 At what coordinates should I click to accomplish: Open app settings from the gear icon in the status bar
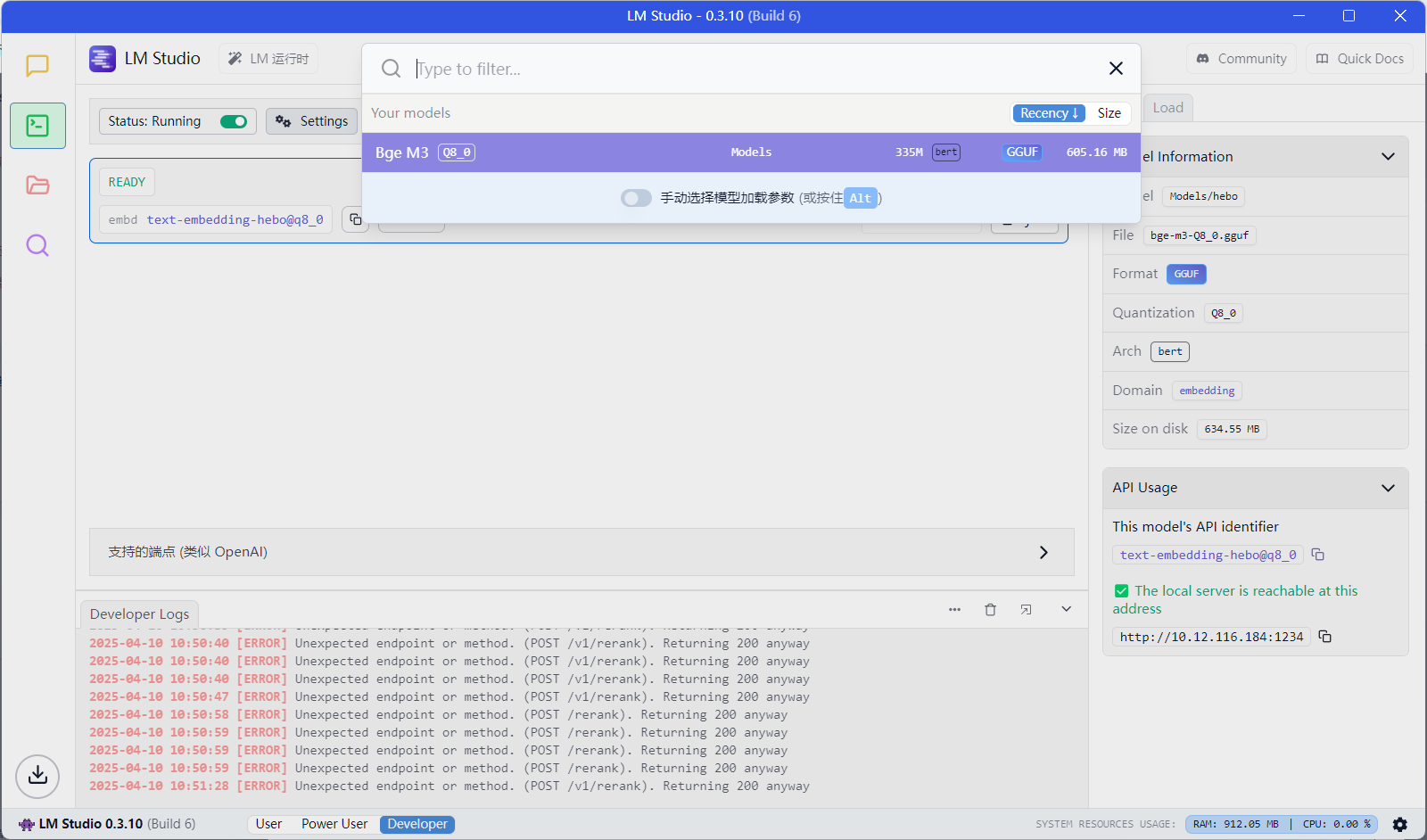click(1400, 825)
